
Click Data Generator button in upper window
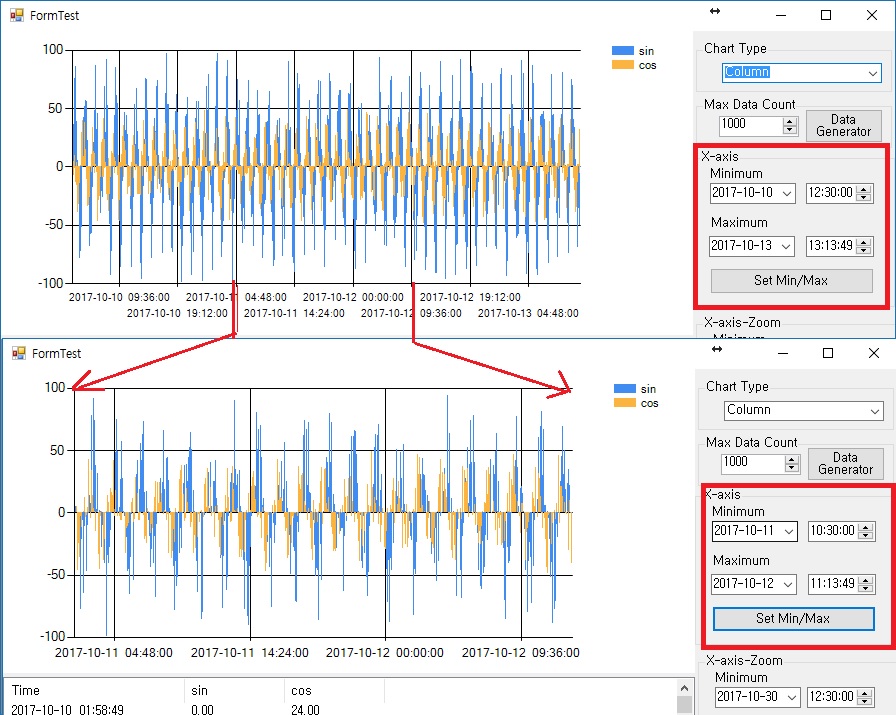[843, 126]
